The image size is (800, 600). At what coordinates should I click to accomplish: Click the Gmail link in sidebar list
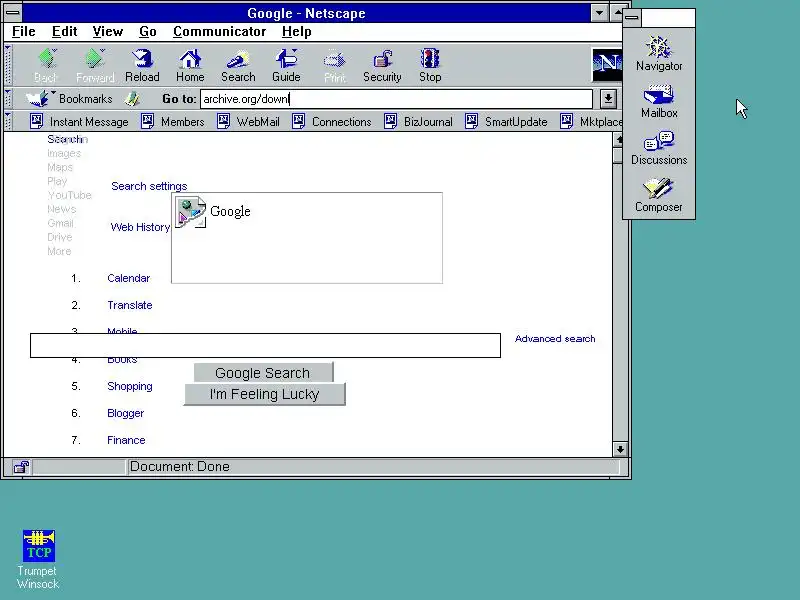click(60, 223)
